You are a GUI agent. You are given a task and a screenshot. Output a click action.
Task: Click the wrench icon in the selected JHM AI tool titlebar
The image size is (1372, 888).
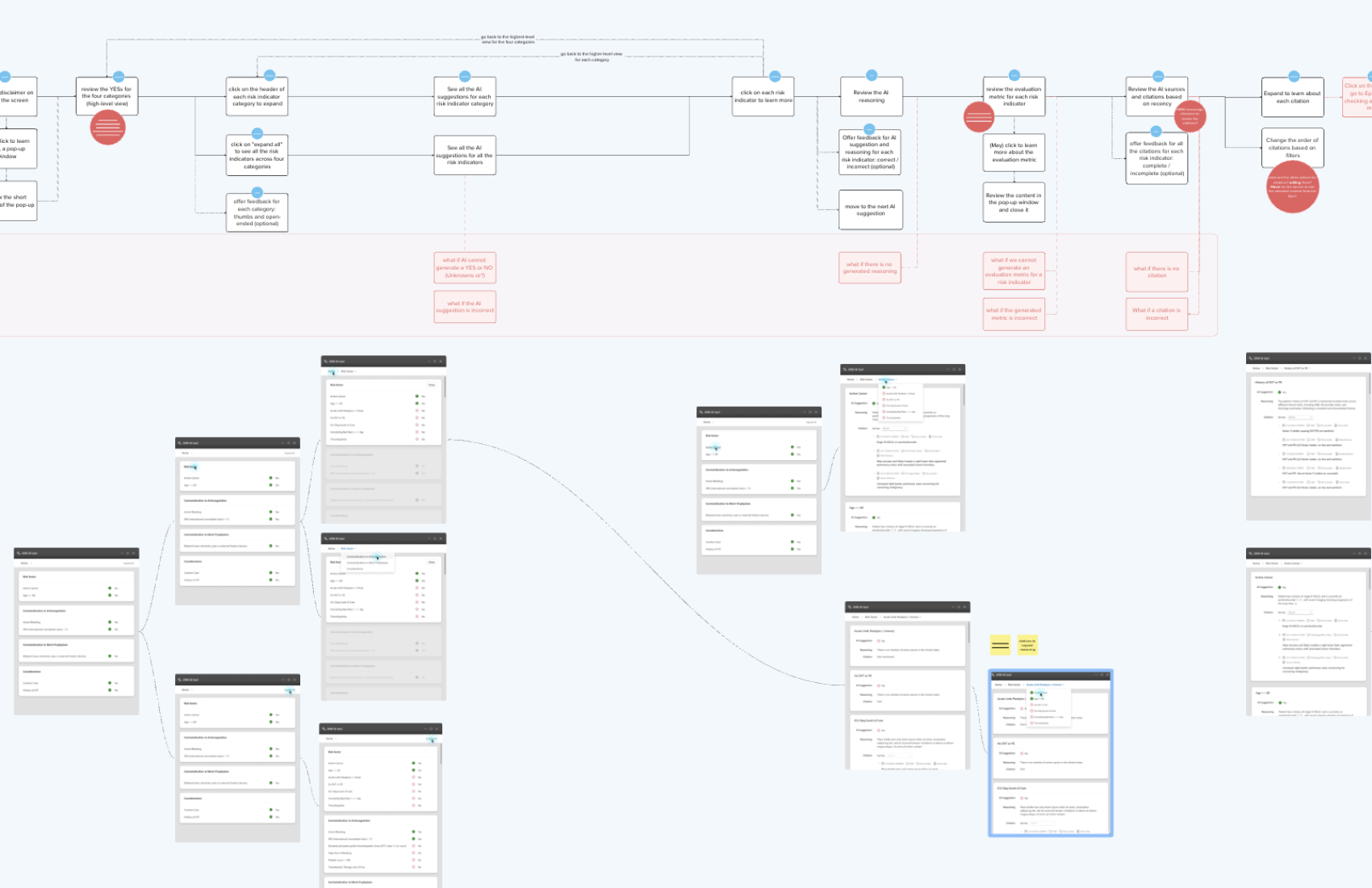(x=993, y=675)
